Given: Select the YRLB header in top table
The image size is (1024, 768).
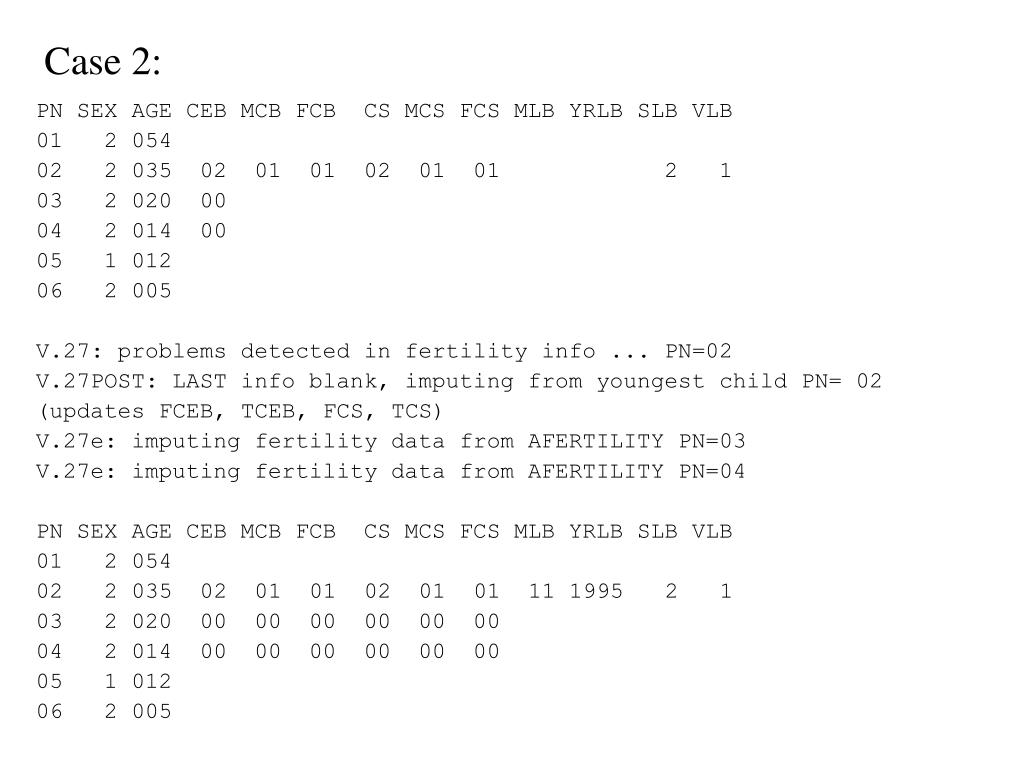Looking at the screenshot, I should pos(596,111).
